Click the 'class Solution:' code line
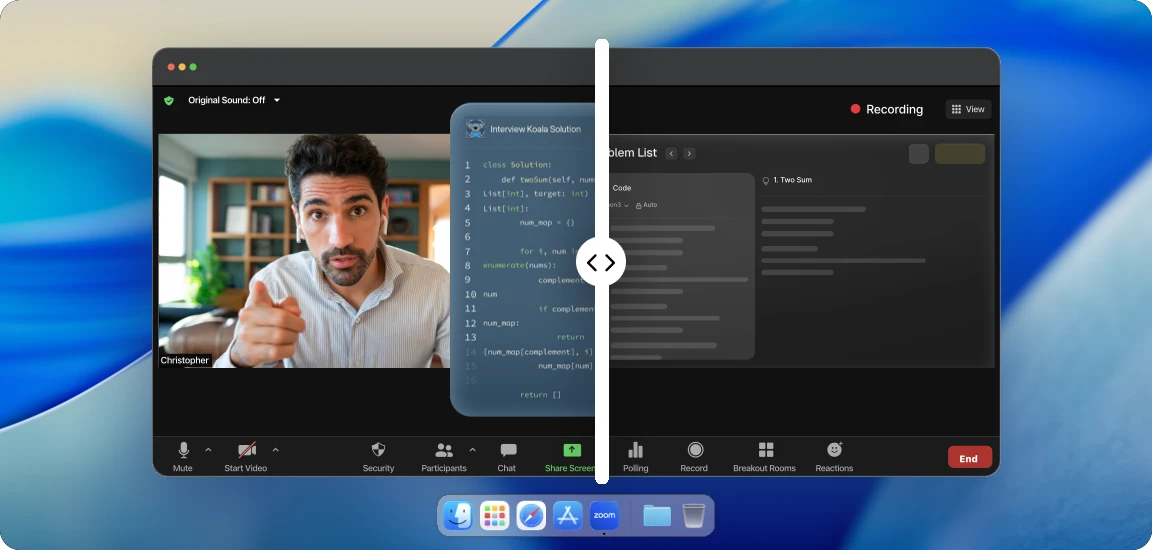 (x=517, y=164)
